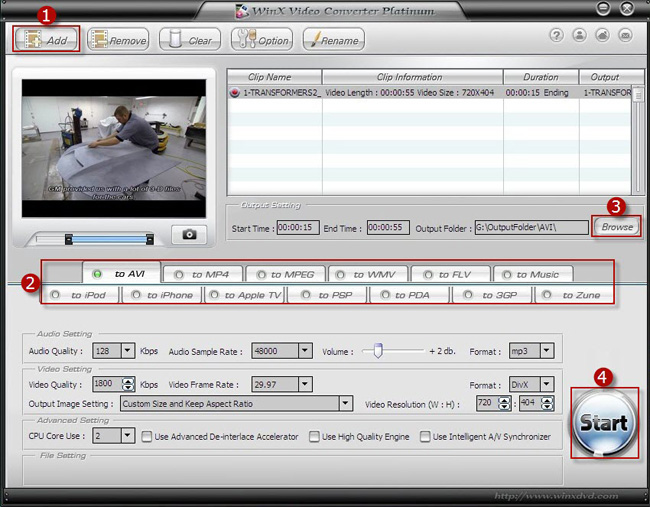The width and height of the screenshot is (650, 507).
Task: Adjust the Video Quality spinner arrows
Action: (128, 384)
